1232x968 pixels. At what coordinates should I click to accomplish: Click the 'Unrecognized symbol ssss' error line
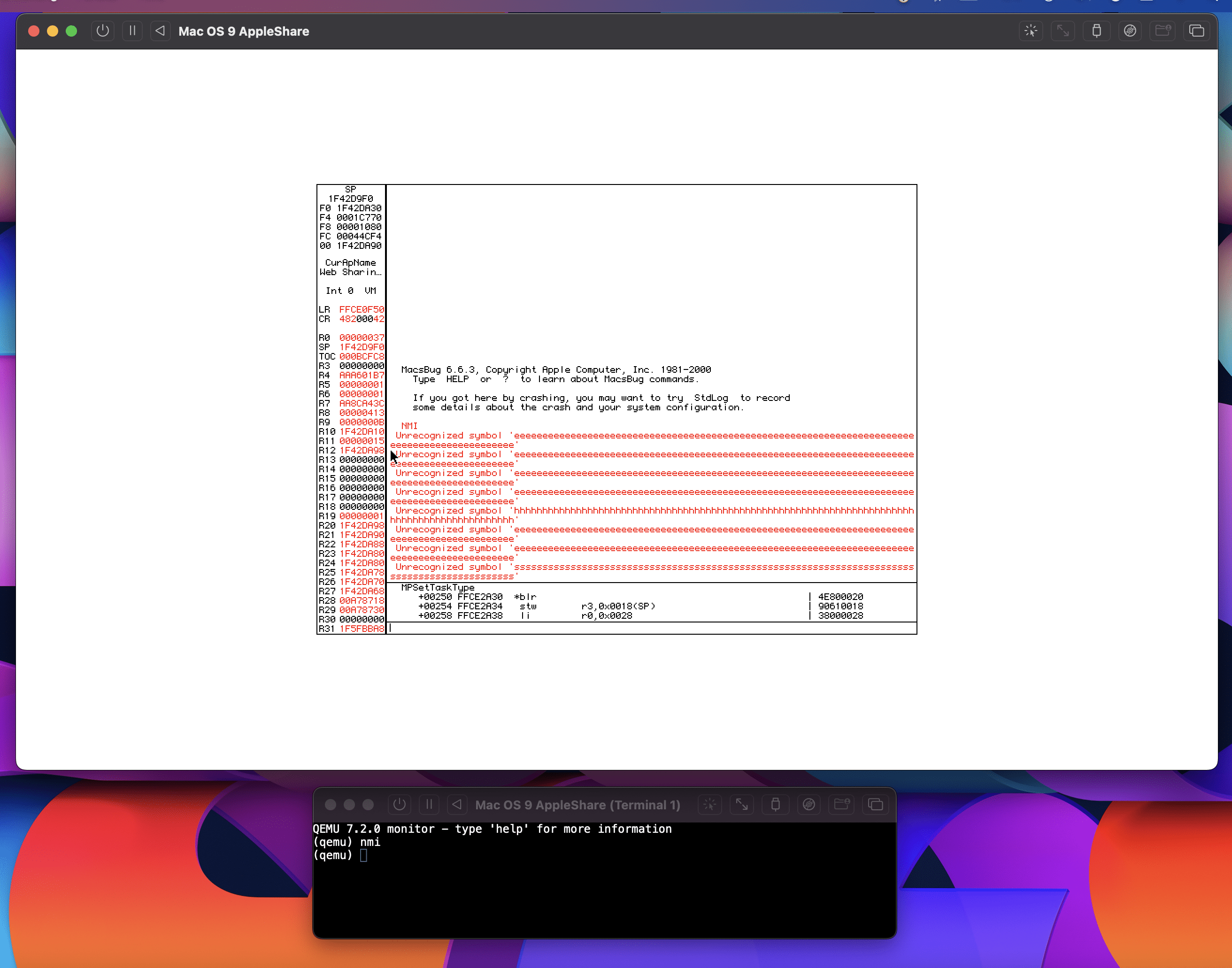(x=652, y=571)
